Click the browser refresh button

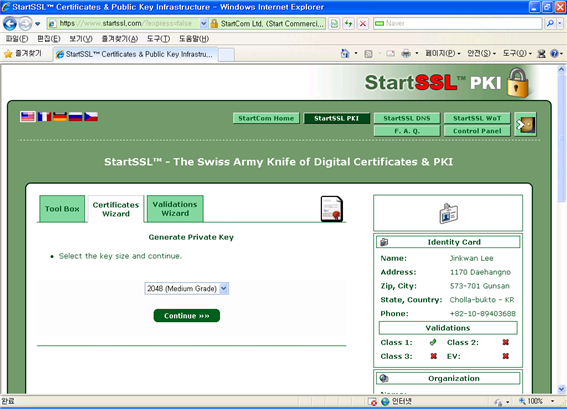(349, 24)
